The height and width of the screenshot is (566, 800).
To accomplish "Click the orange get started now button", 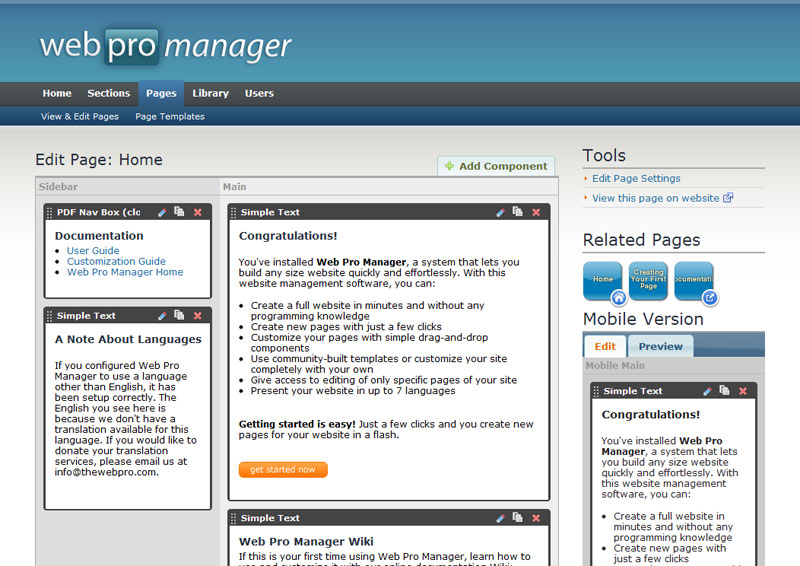I will click(x=283, y=470).
